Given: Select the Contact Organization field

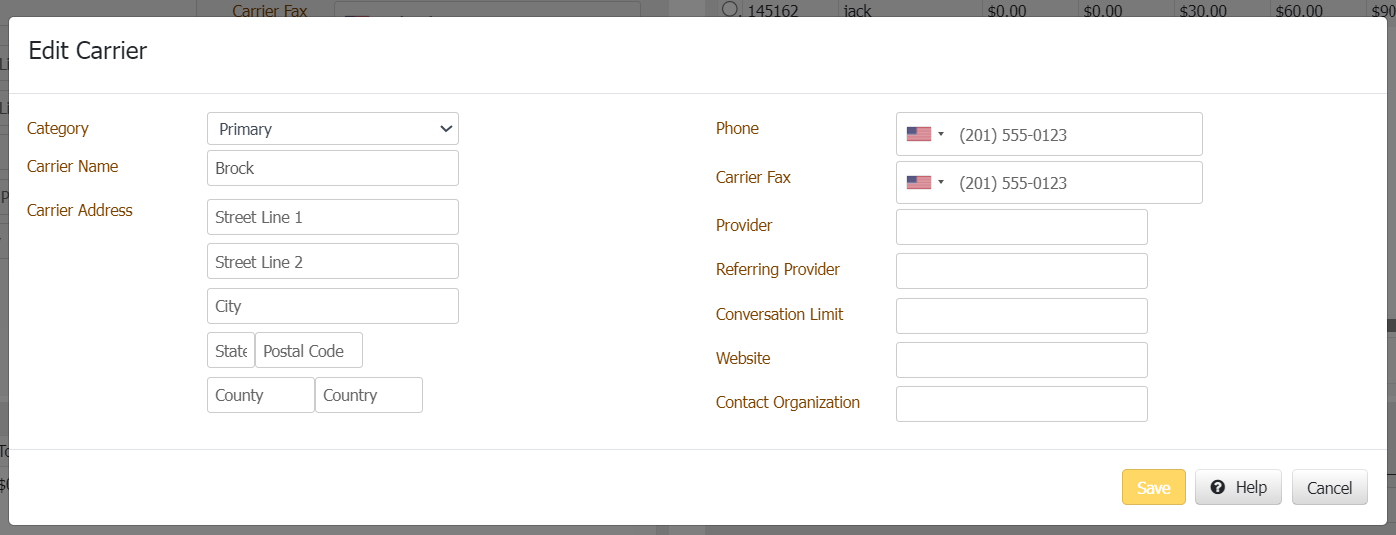Looking at the screenshot, I should click(1021, 404).
